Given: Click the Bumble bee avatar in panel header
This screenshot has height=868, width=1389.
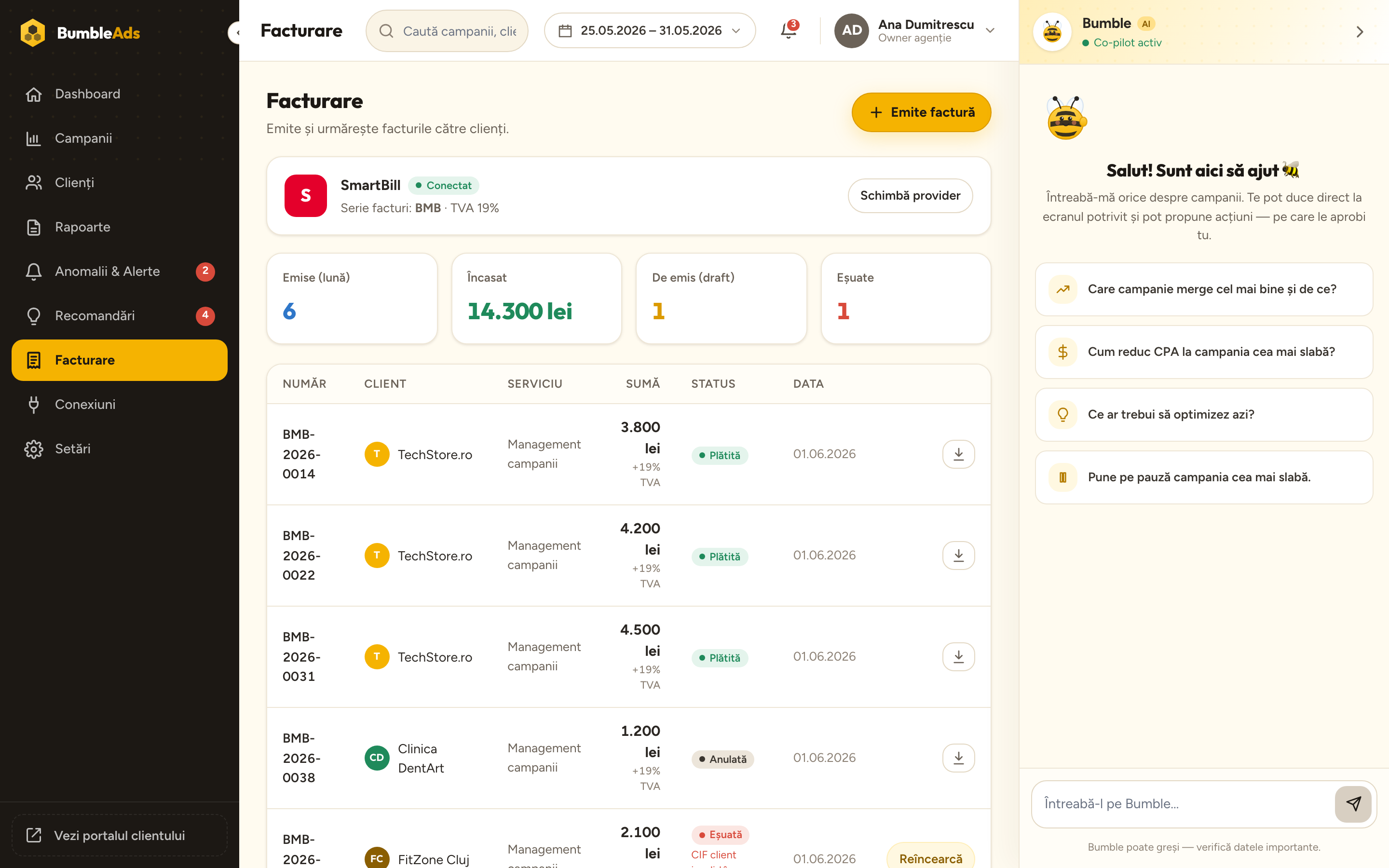Looking at the screenshot, I should (1052, 31).
